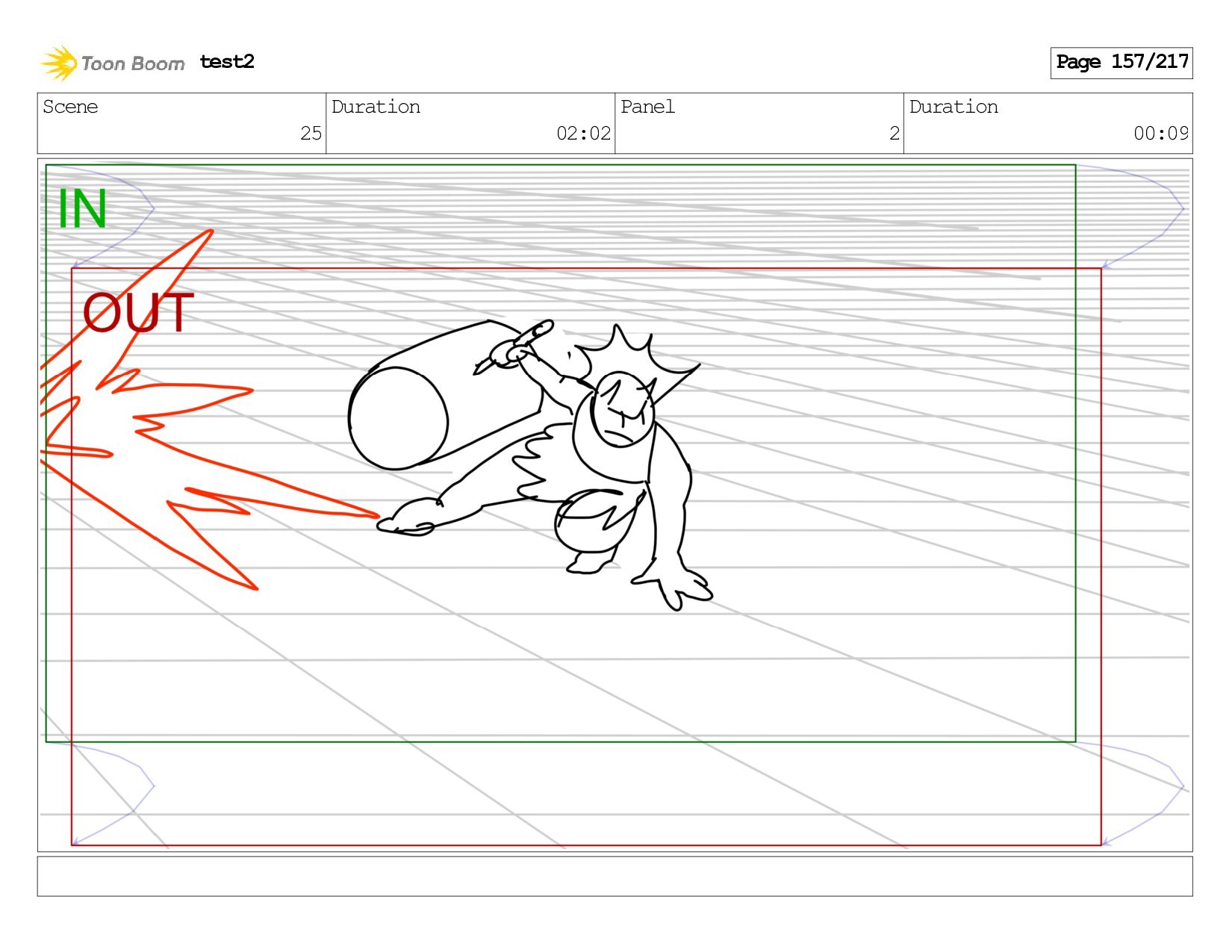Click the green 'IN' camera label
The image size is (1232, 952).
[x=82, y=208]
